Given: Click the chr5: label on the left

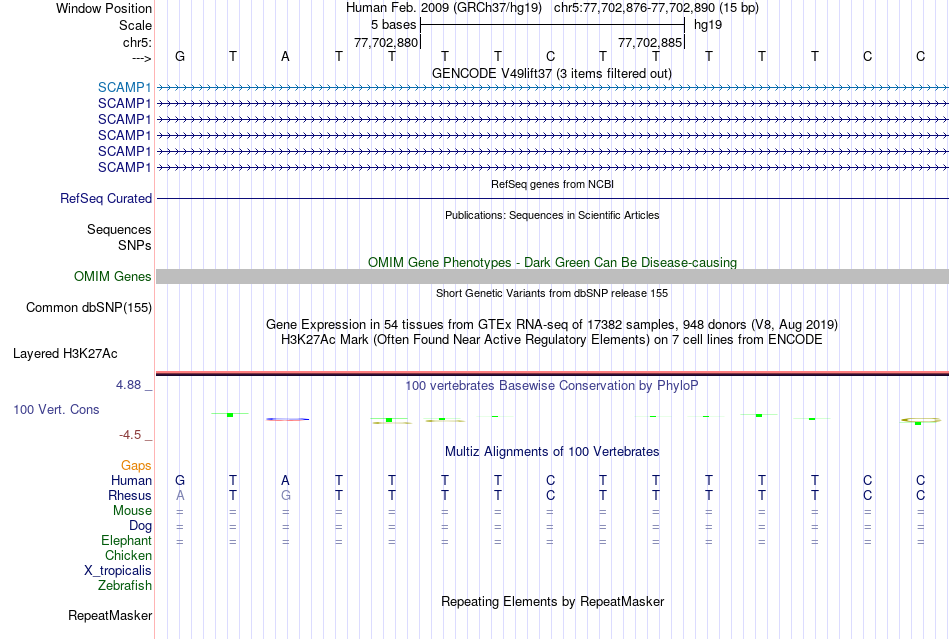Looking at the screenshot, I should coord(137,42).
